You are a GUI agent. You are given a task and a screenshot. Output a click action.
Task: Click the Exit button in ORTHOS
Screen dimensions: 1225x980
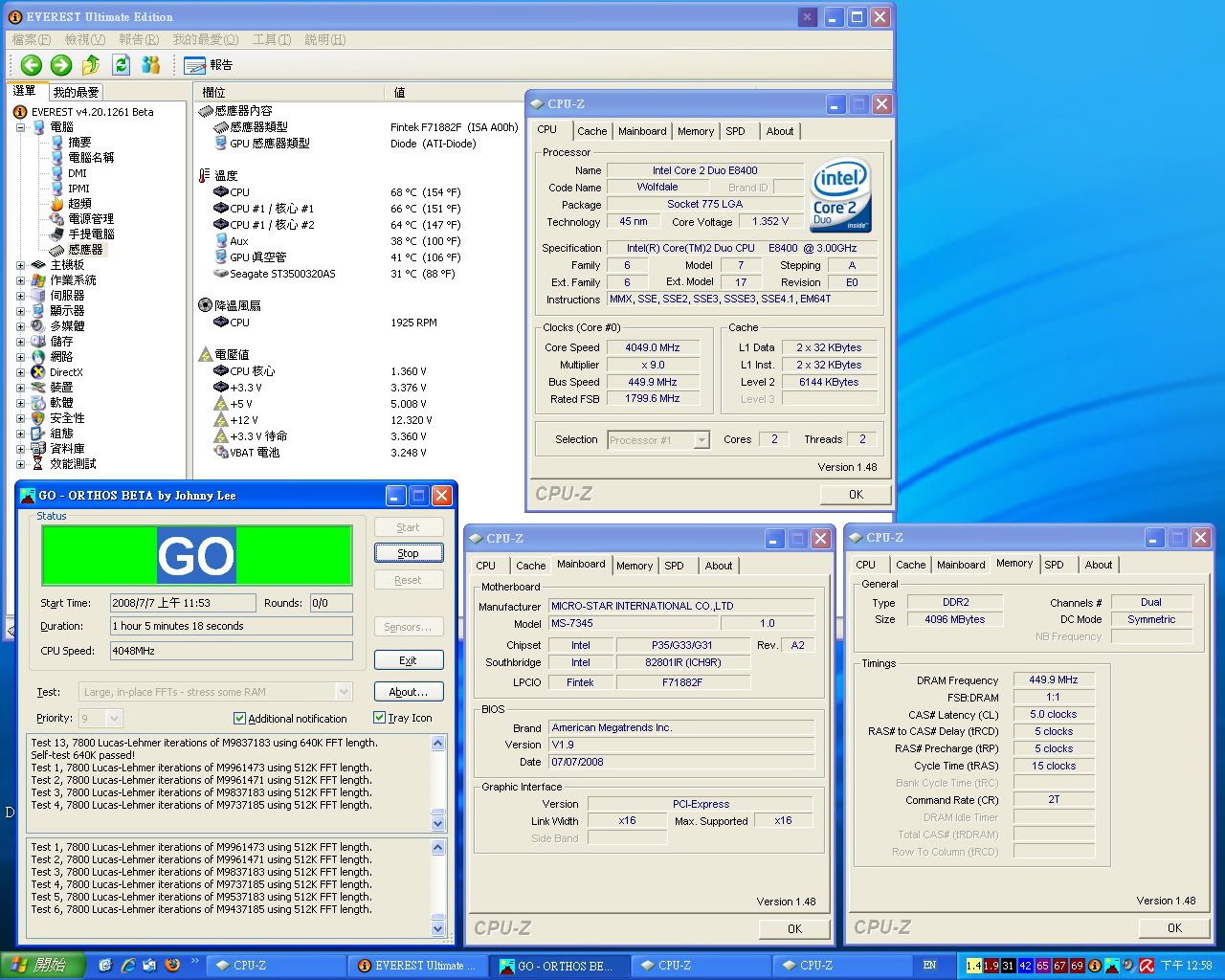(408, 660)
